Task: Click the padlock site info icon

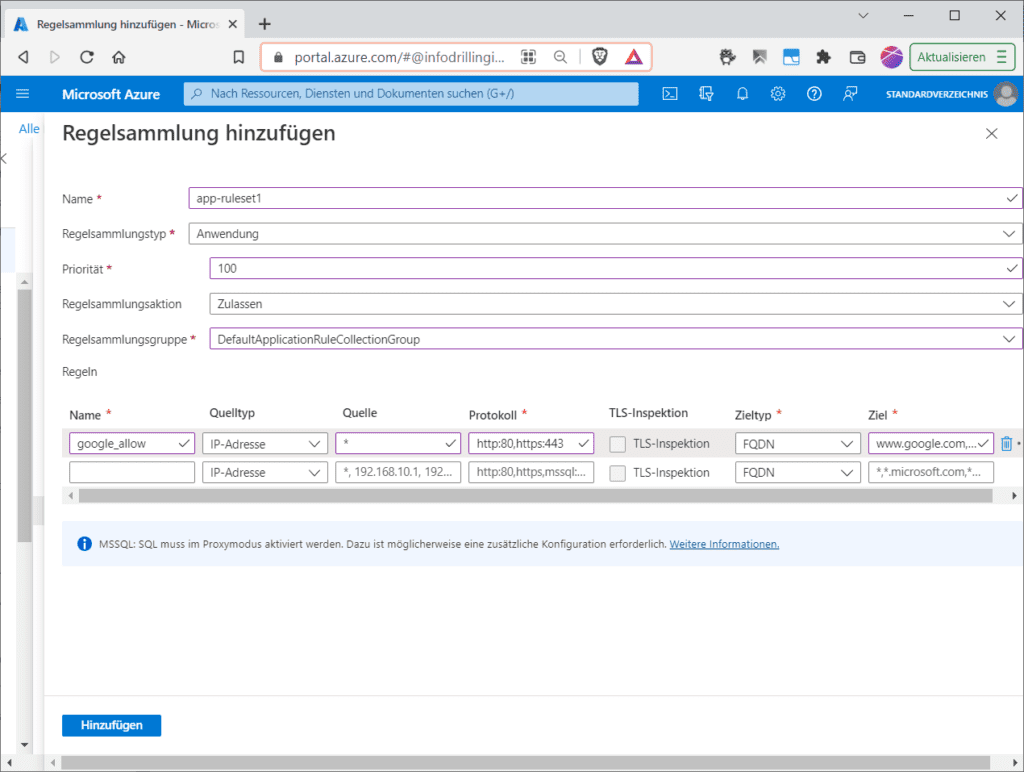Action: (278, 57)
